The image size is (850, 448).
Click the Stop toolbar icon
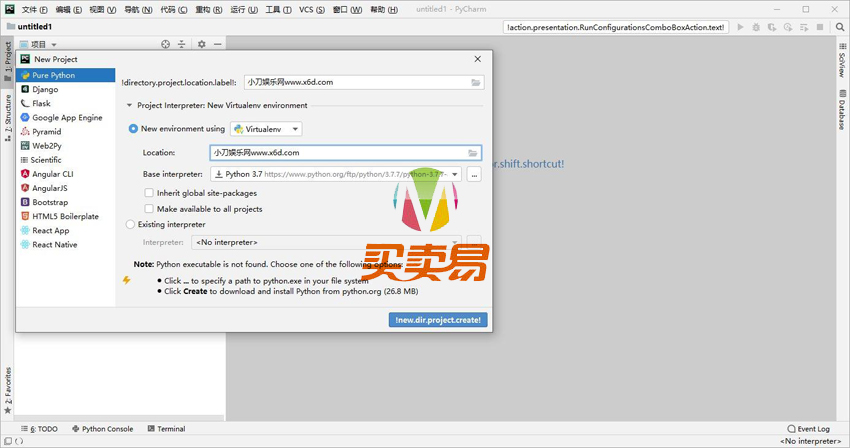click(x=820, y=27)
